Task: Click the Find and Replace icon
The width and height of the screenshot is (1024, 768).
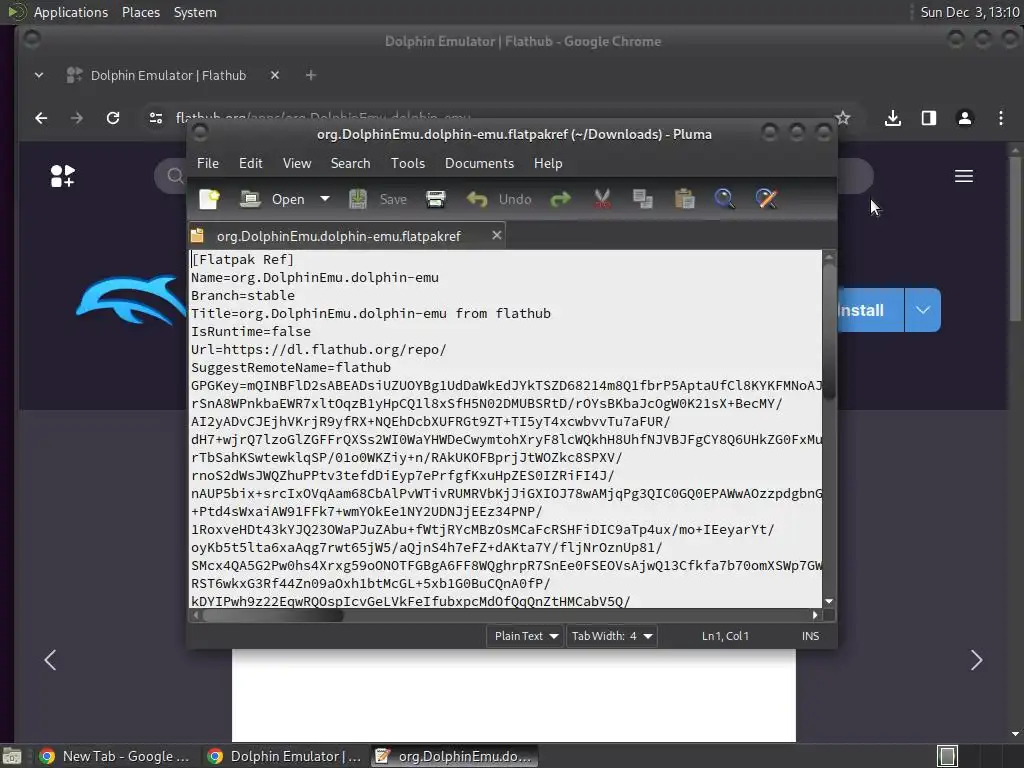Action: [766, 199]
